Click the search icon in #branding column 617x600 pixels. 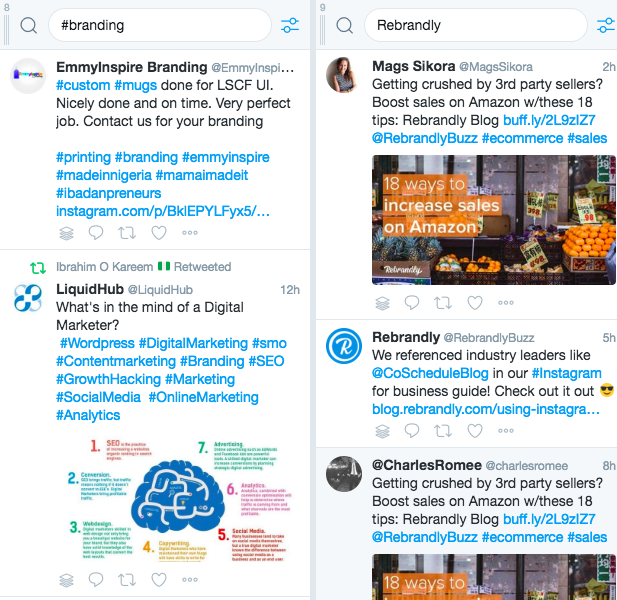(29, 26)
